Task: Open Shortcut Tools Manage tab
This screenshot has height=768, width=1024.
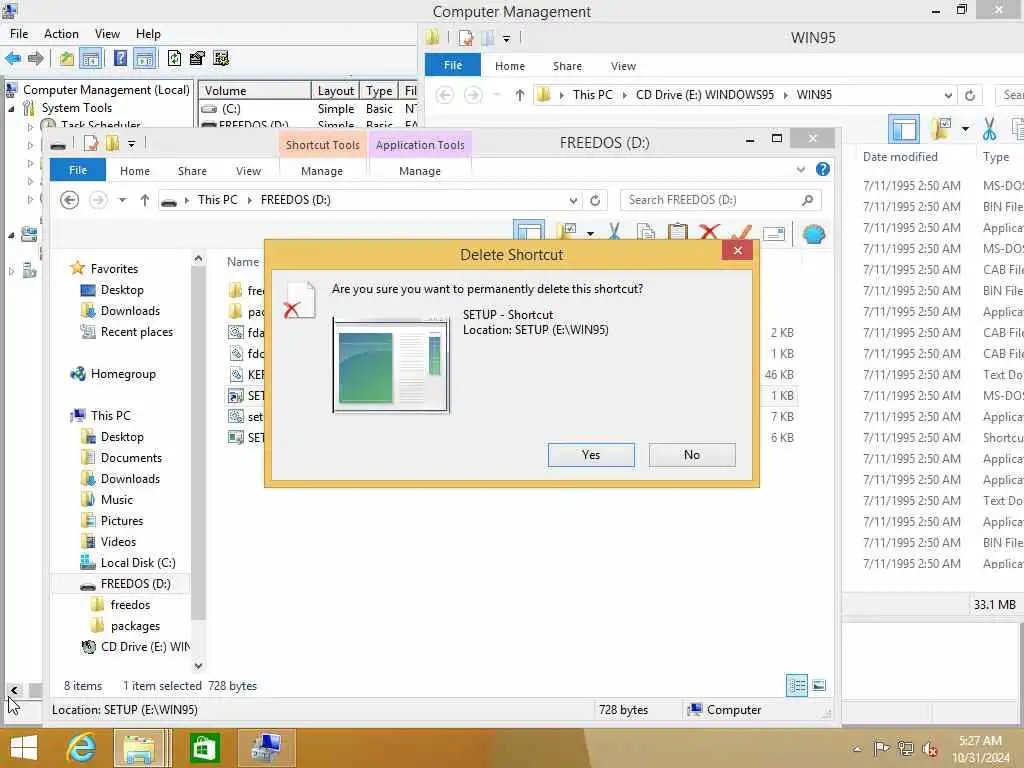Action: point(322,171)
